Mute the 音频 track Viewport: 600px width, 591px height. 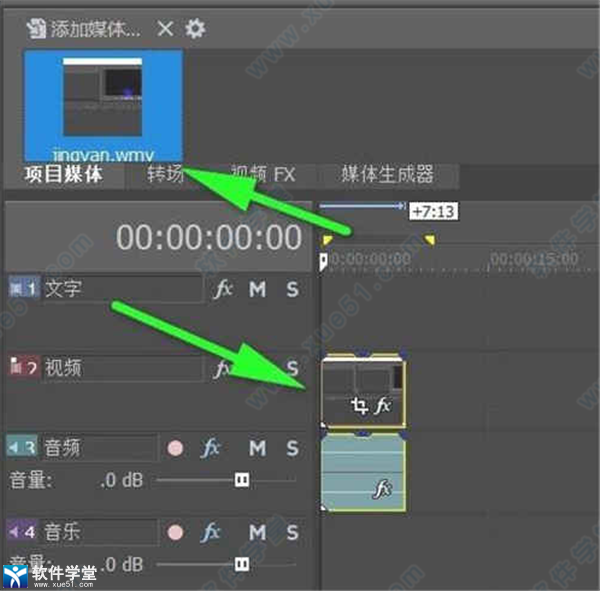click(x=258, y=447)
